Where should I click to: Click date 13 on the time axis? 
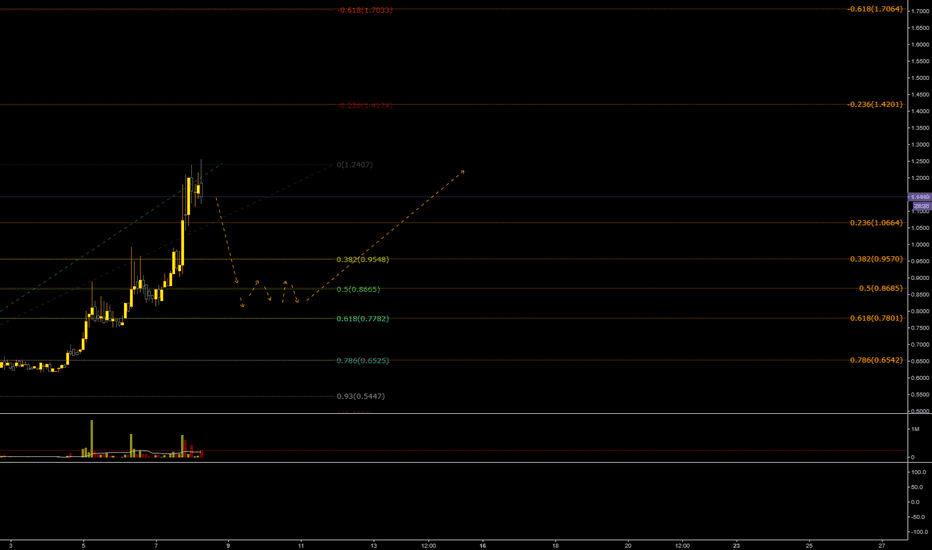point(373,545)
